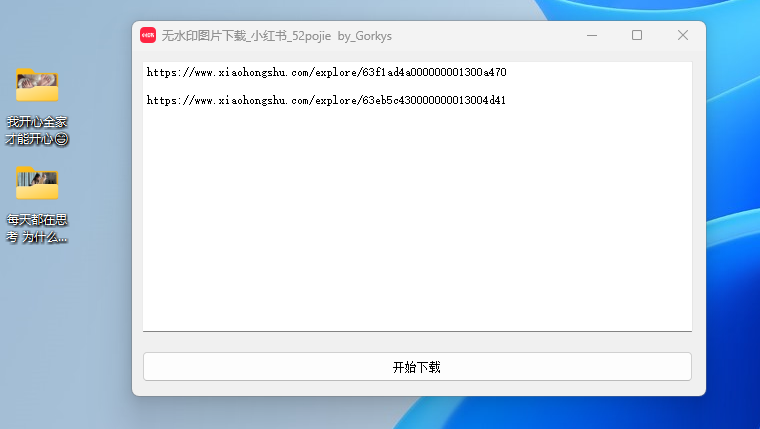Select the URL ending in 13004d41

(326, 100)
